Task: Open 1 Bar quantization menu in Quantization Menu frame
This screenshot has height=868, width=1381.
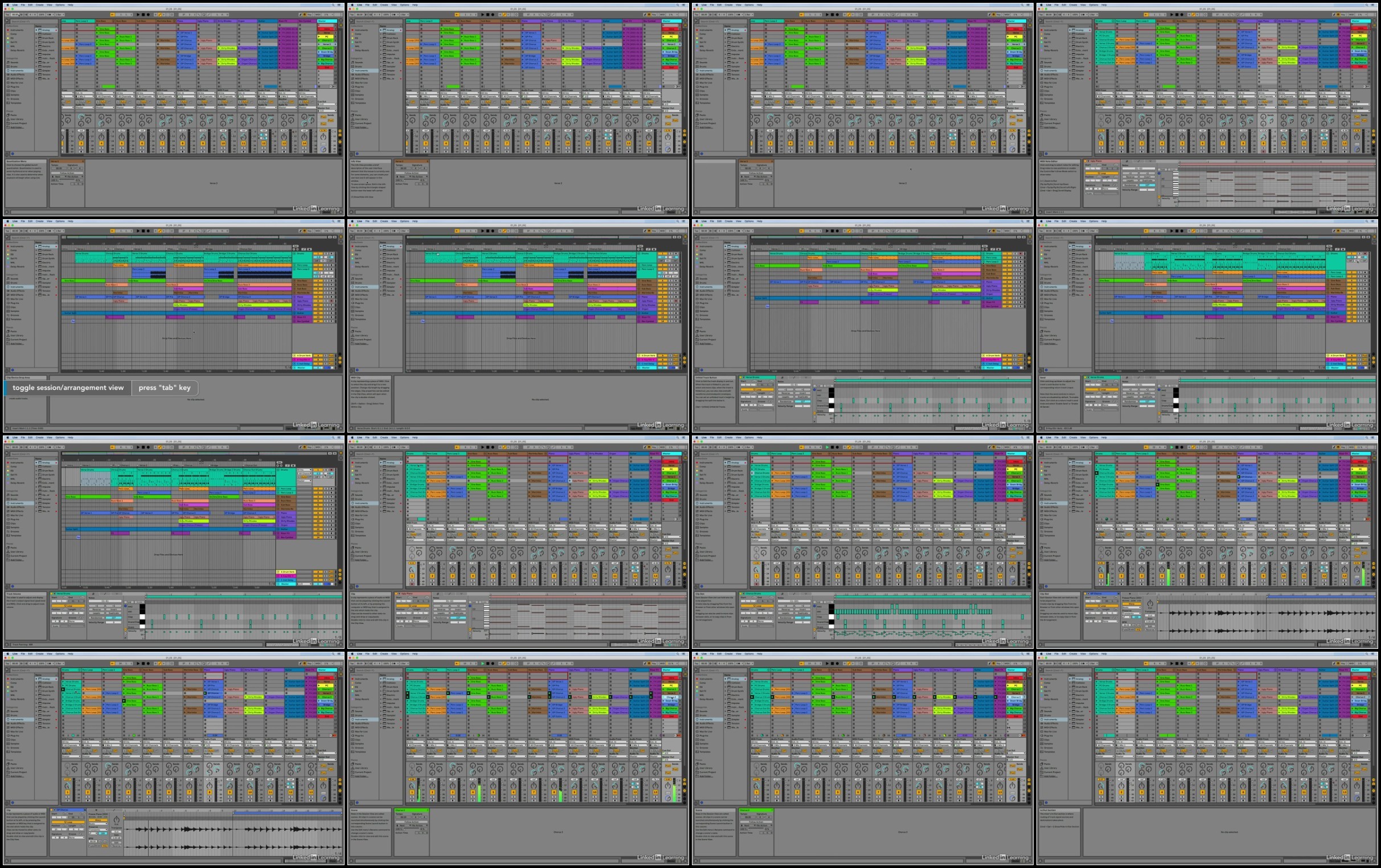Action: (60, 14)
